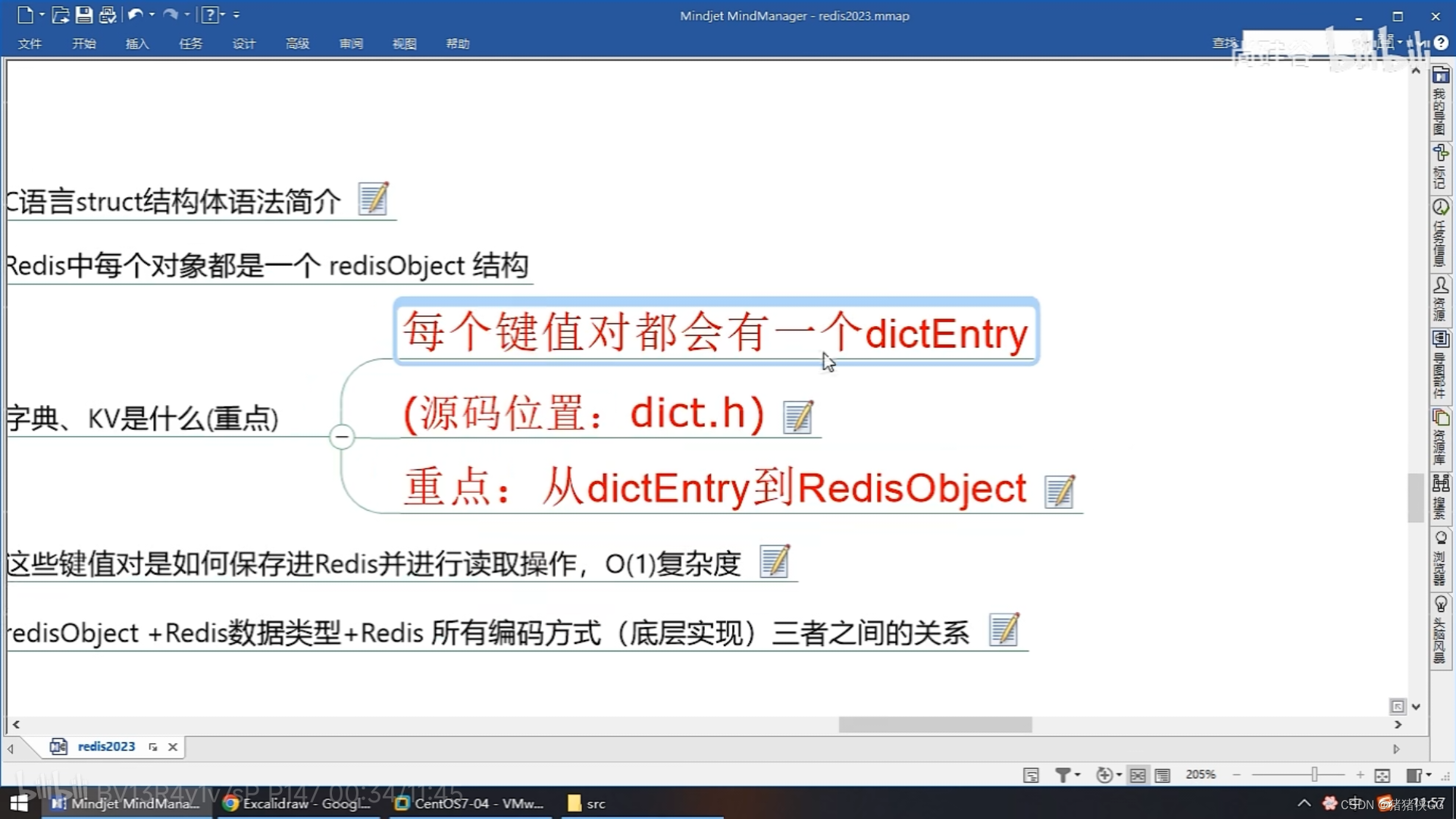Open the 插入 ribbon tab
The width and height of the screenshot is (1456, 819).
coord(136,44)
